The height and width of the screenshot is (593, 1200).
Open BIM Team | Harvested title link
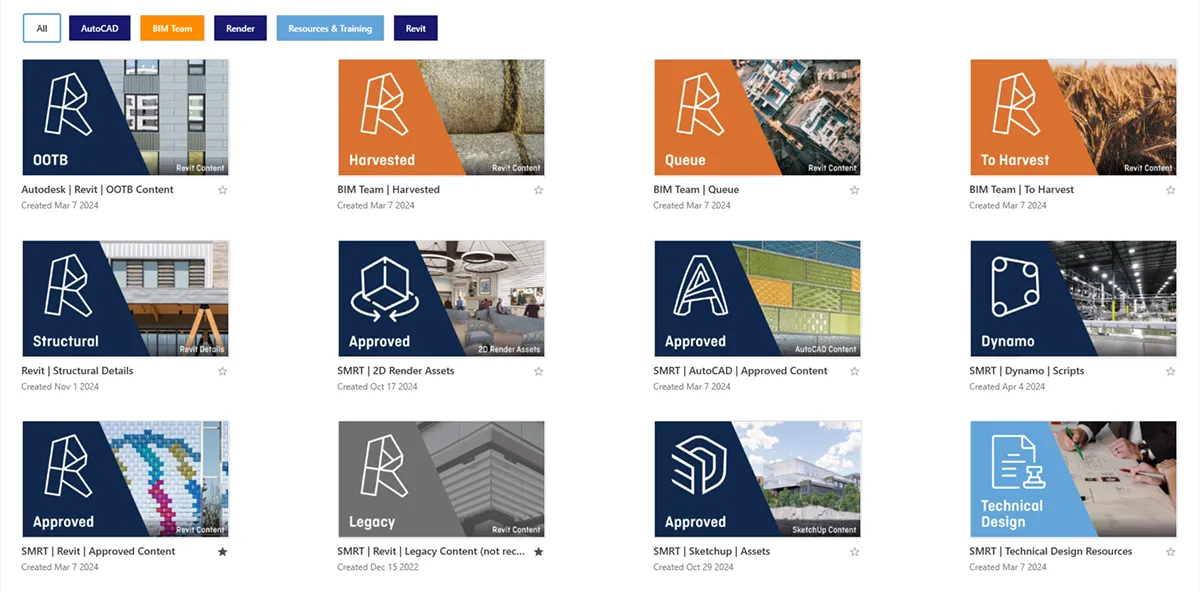tap(388, 190)
